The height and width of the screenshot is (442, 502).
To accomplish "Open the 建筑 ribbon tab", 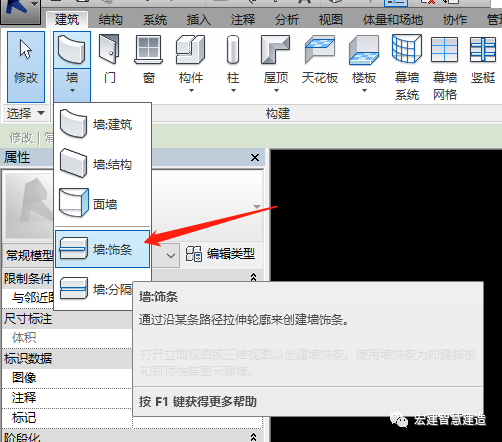I will pos(67,20).
